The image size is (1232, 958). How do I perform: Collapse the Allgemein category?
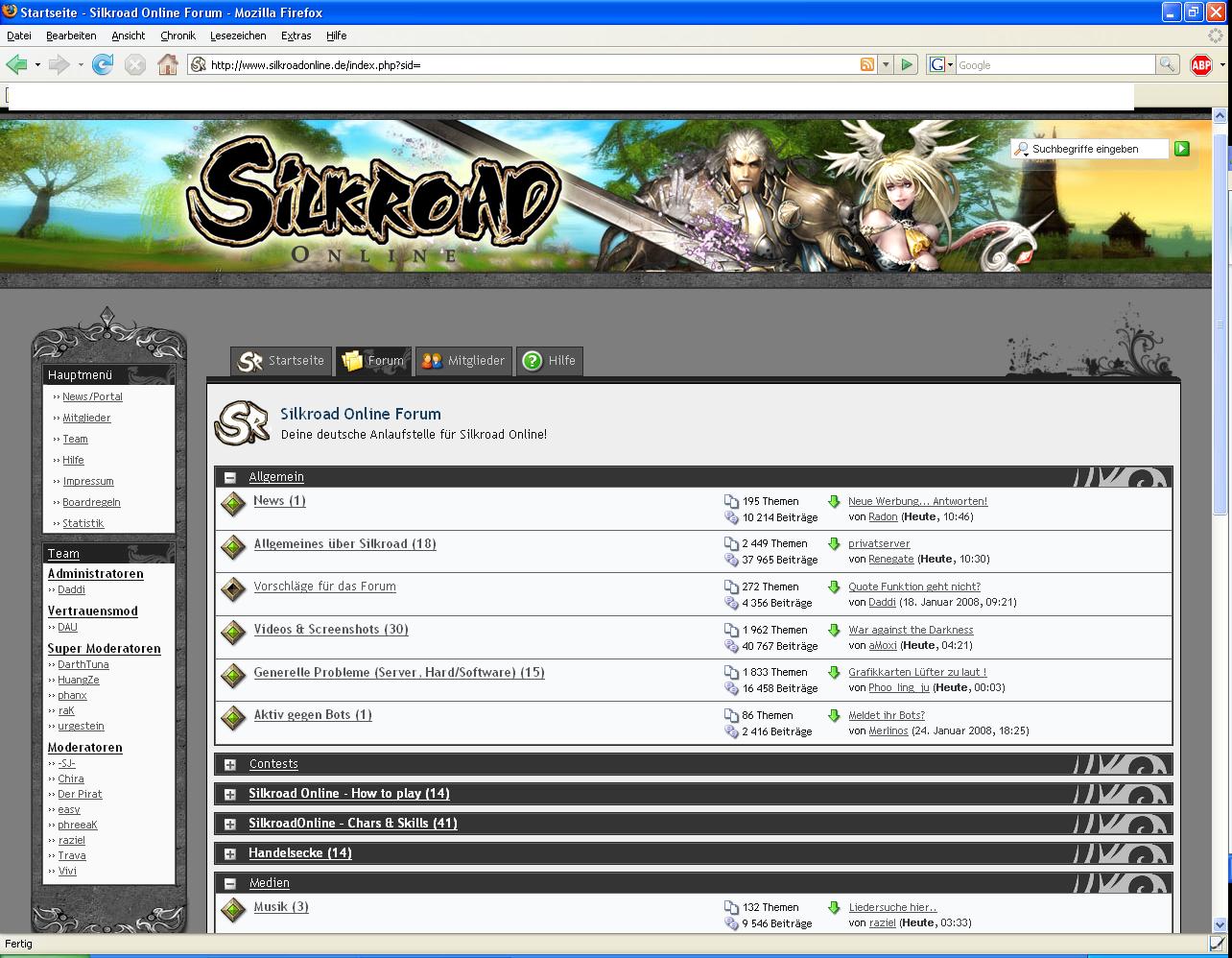(x=230, y=477)
